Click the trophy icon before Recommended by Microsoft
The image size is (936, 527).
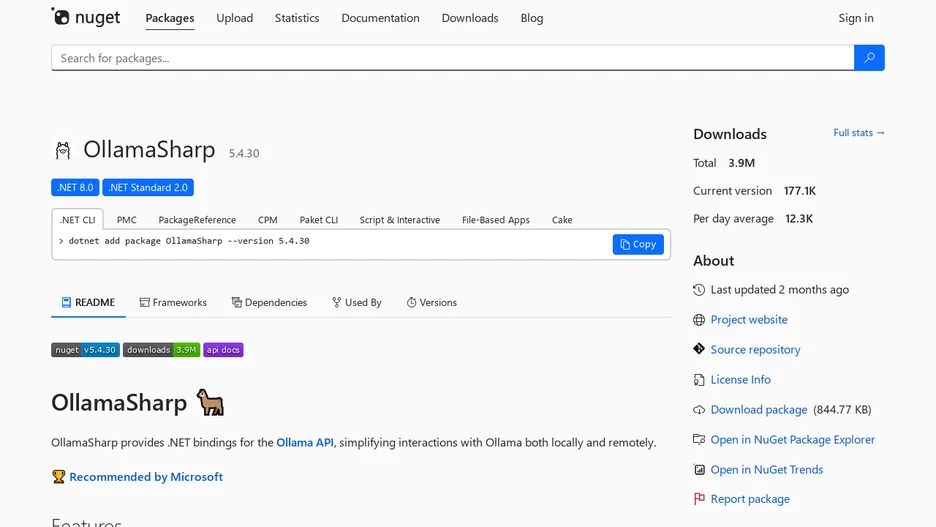58,477
